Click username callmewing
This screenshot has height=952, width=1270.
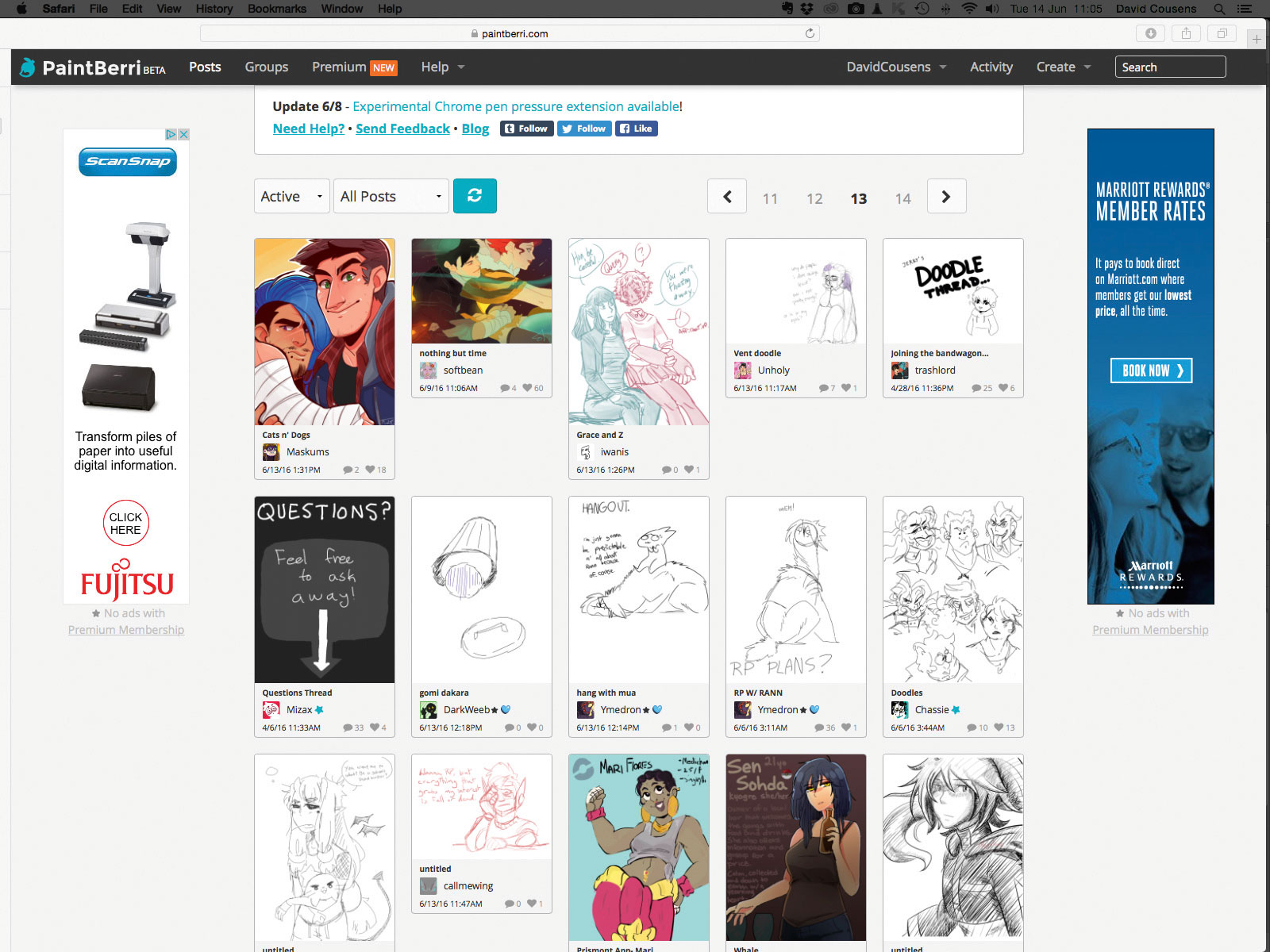pos(468,886)
